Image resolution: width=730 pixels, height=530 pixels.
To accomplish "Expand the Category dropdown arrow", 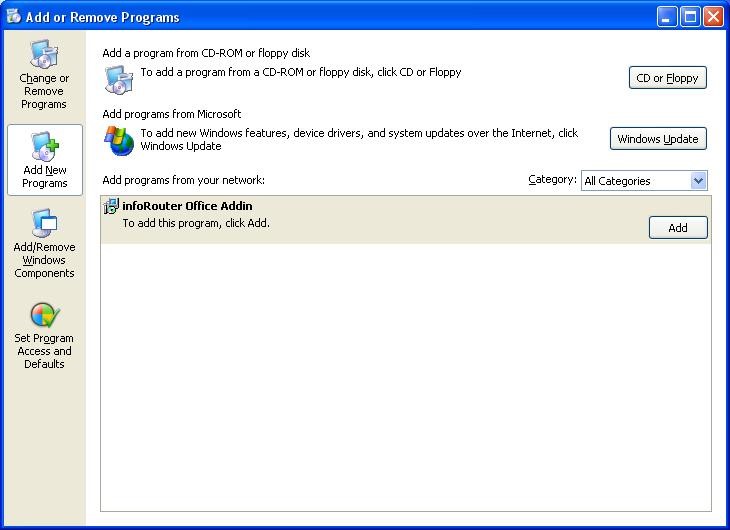I will [x=698, y=181].
